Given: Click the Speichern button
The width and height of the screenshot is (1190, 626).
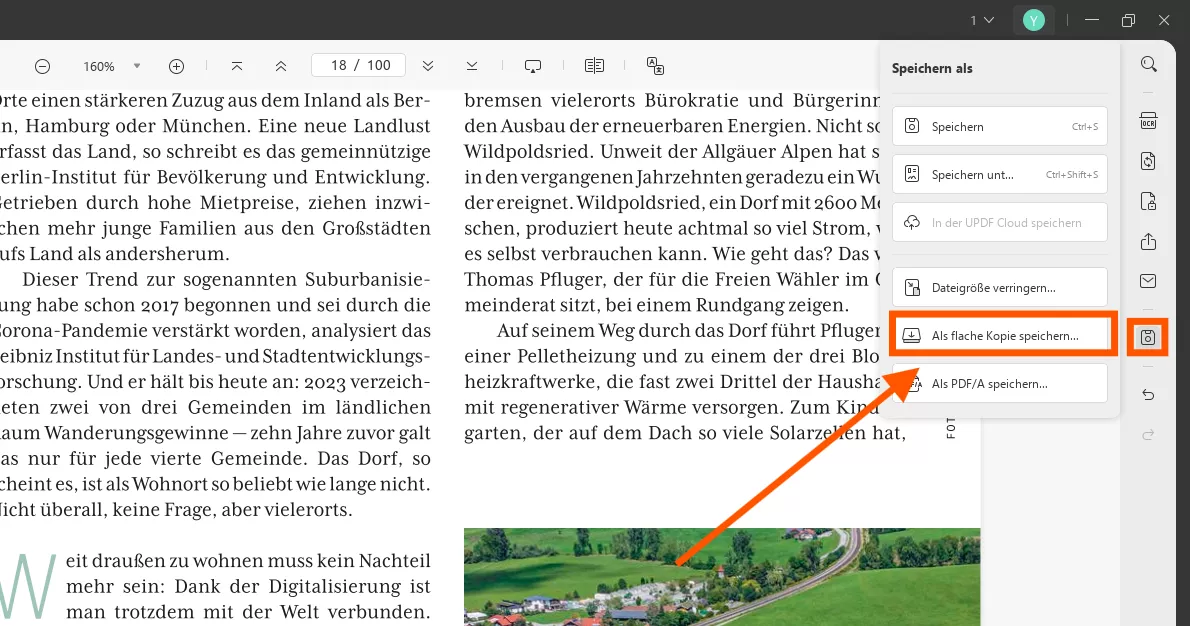Looking at the screenshot, I should coord(999,126).
